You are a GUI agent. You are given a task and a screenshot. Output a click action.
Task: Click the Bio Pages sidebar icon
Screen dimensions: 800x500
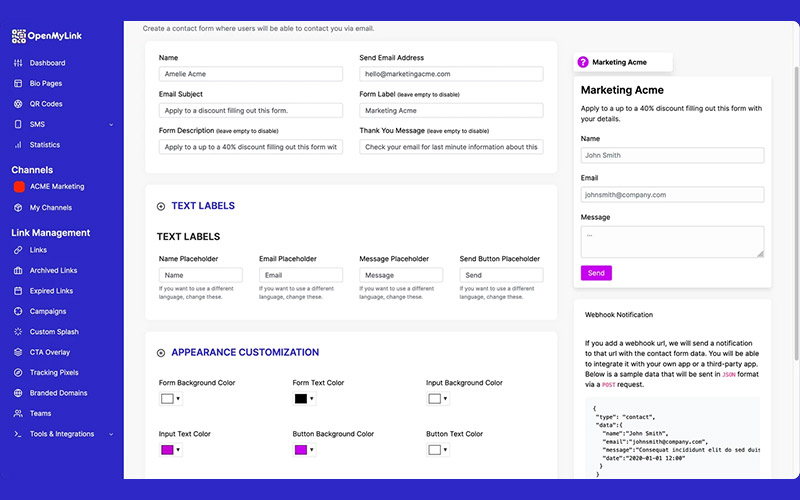[18, 83]
